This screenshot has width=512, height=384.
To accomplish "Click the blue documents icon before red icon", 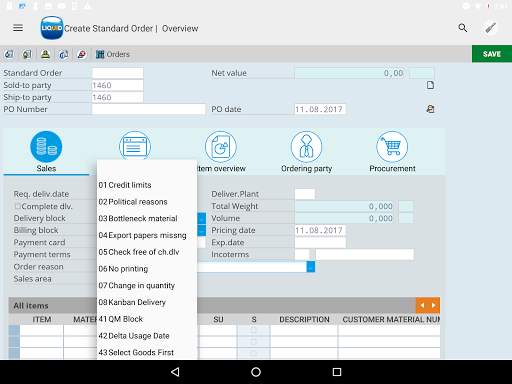I will [63, 54].
